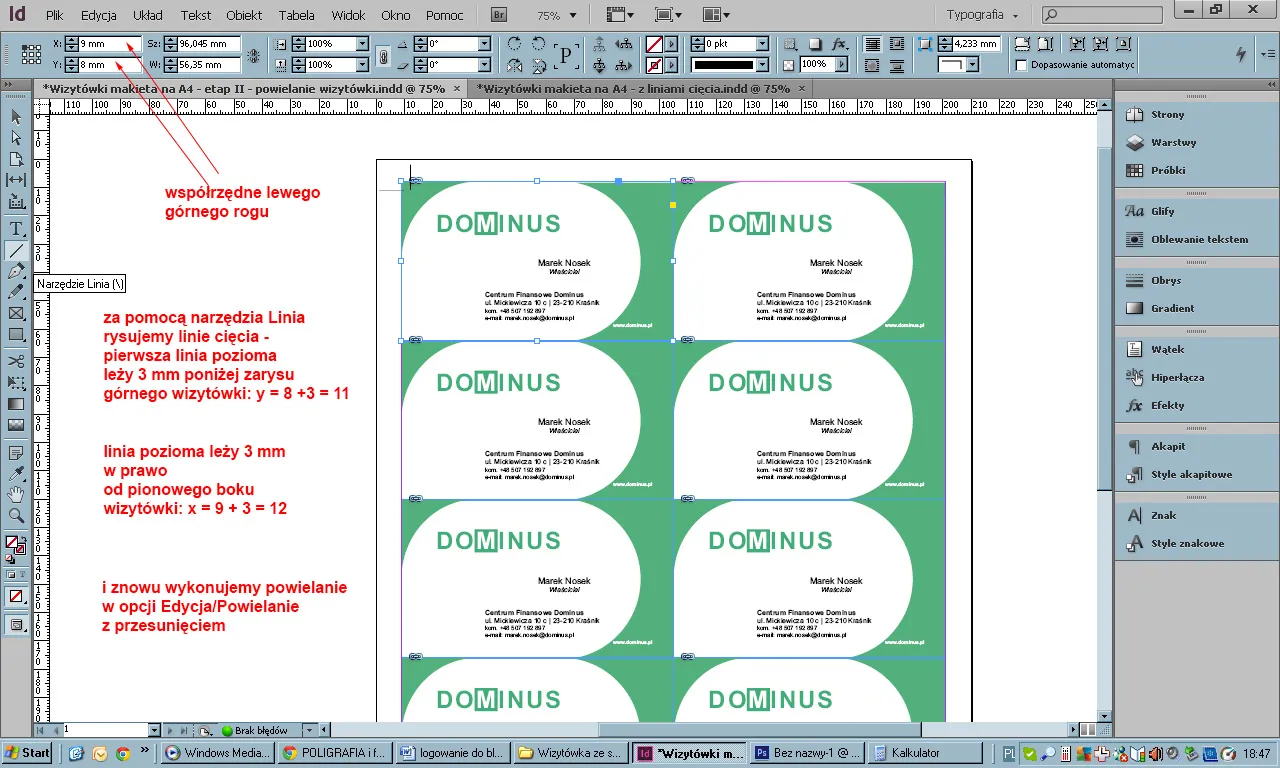Select the Type tool in the toolbox
Screen dimensions: 1280x768
coord(16,229)
